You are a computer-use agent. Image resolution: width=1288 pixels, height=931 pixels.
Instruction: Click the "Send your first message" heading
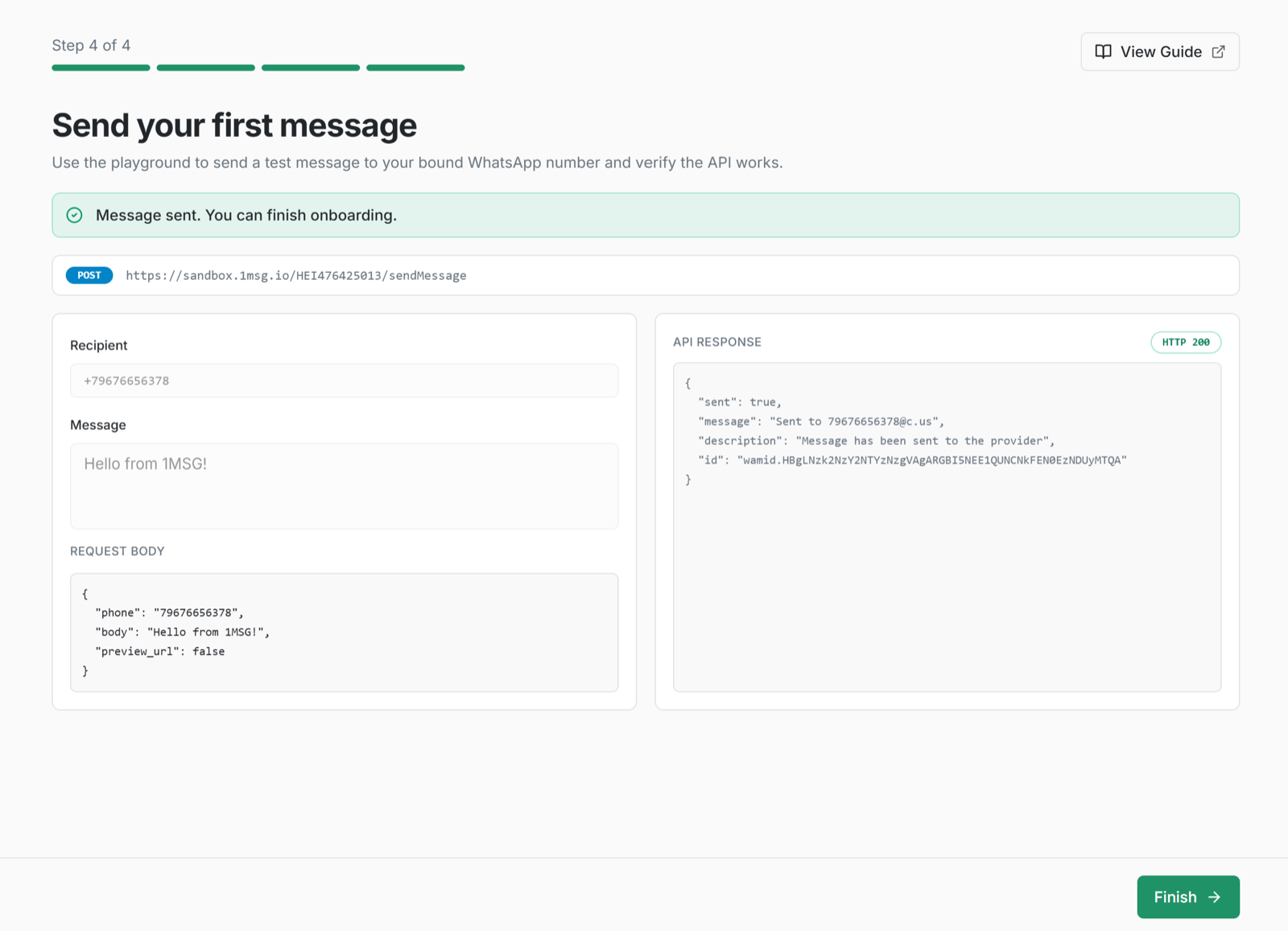[234, 126]
